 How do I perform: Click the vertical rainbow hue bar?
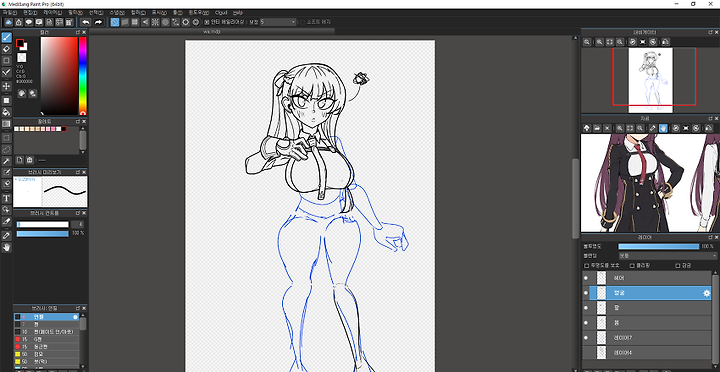click(83, 76)
